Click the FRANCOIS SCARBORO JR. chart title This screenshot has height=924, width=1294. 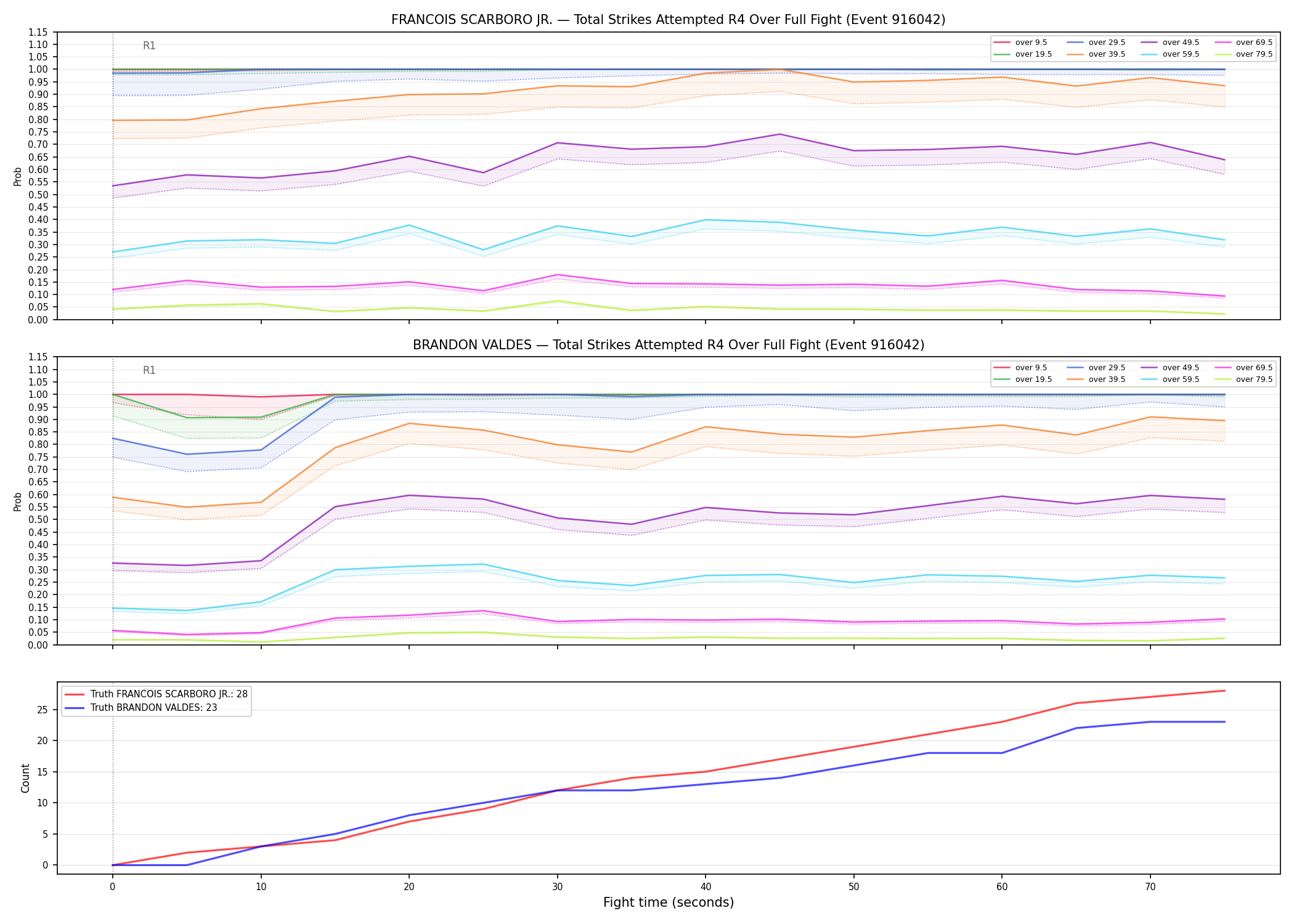tap(668, 20)
